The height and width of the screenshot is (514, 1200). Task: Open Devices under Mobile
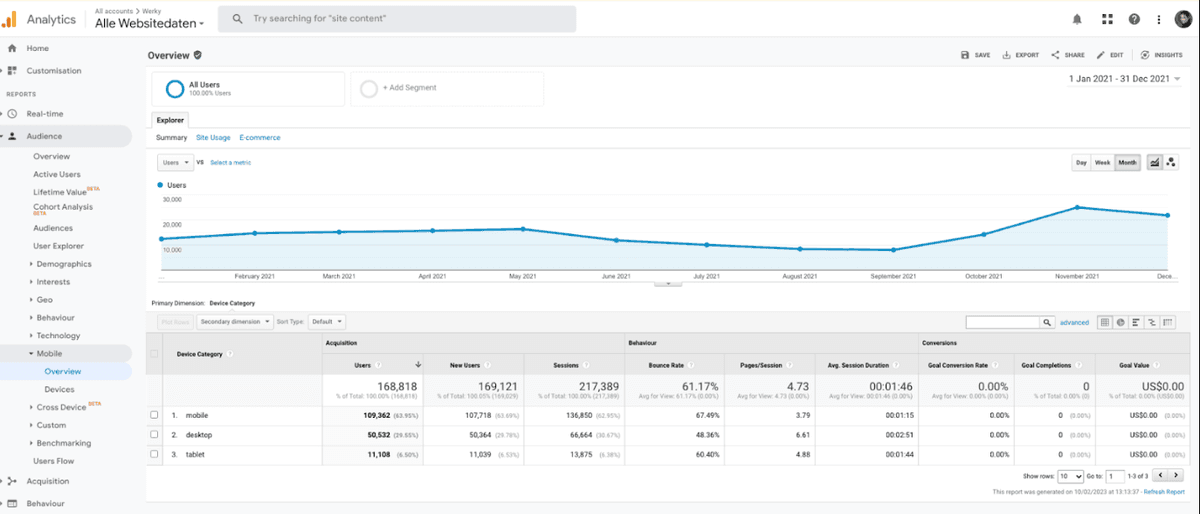pyautogui.click(x=59, y=389)
